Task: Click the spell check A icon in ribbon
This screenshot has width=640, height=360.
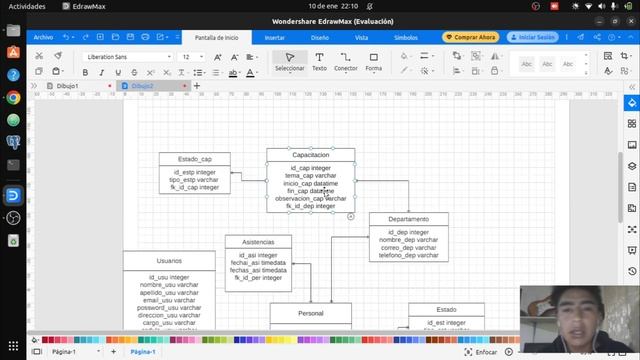Action: (608, 71)
